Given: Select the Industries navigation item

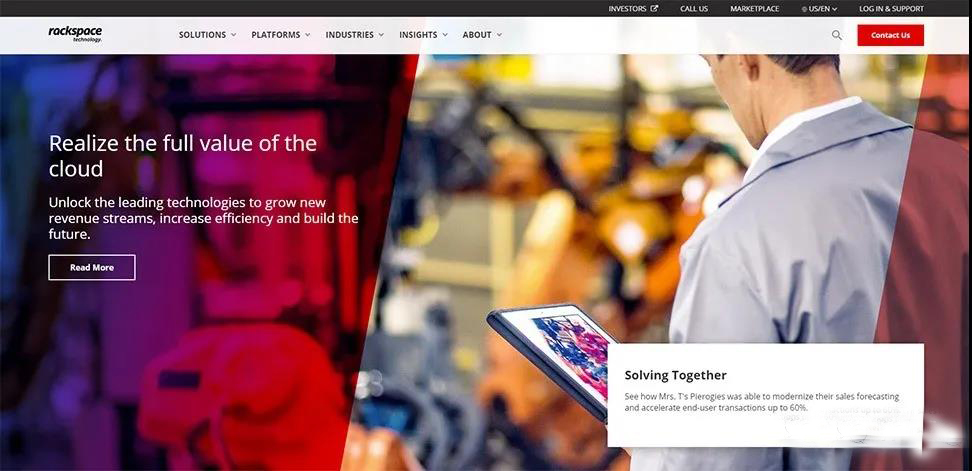Looking at the screenshot, I should point(350,35).
